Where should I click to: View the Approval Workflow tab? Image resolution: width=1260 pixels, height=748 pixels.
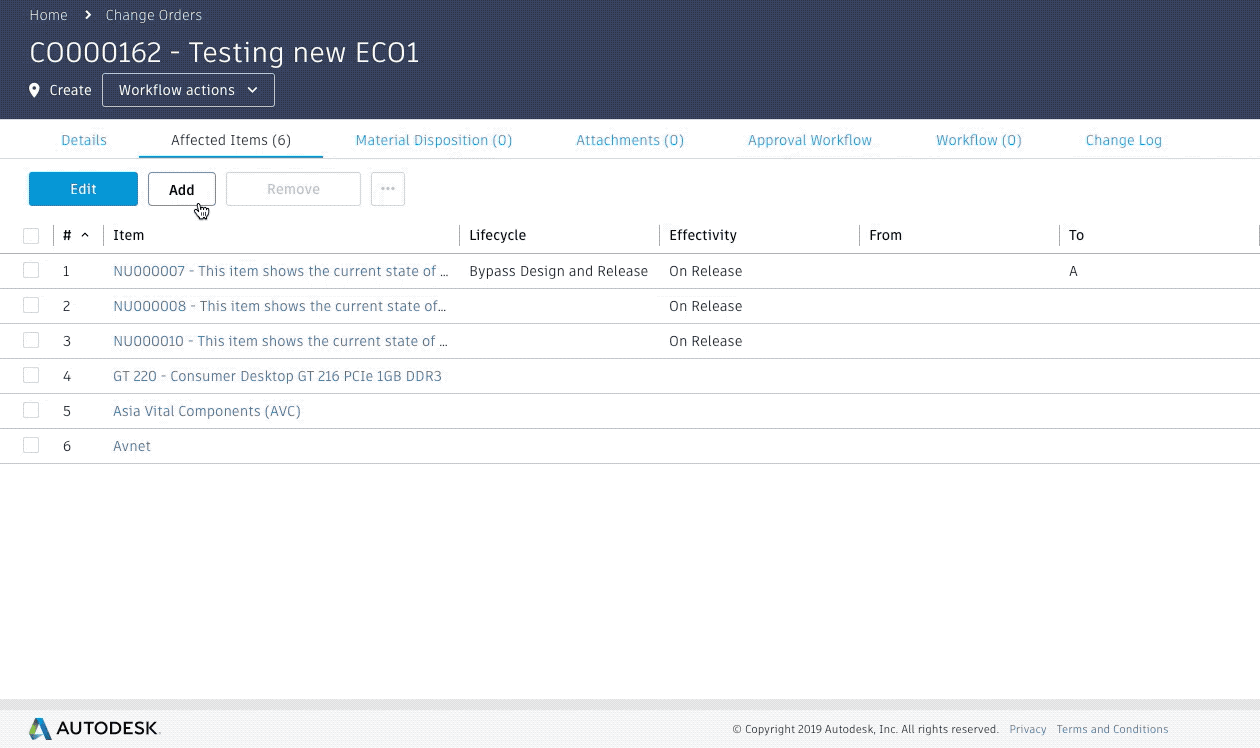(809, 140)
